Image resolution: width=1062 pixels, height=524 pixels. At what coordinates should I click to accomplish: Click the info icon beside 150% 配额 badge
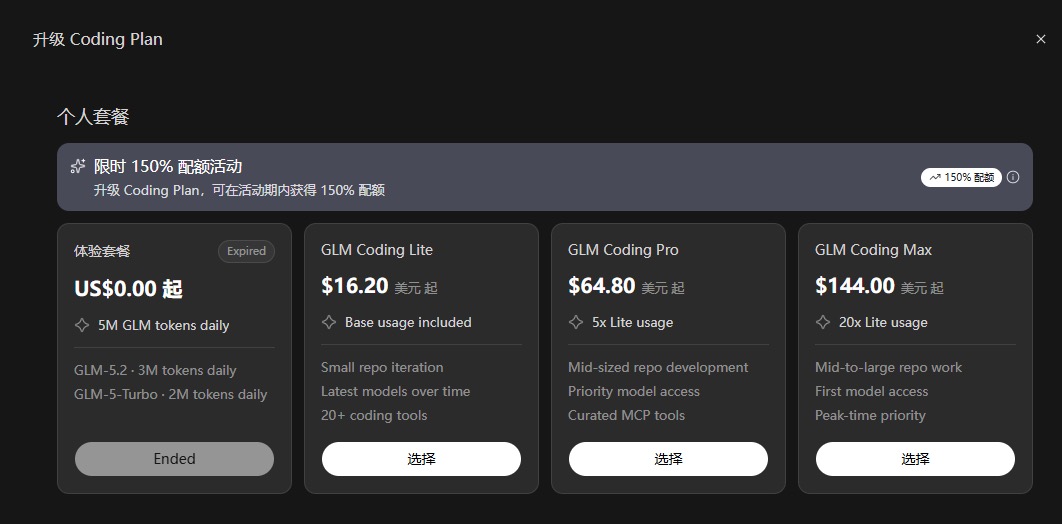click(1013, 177)
